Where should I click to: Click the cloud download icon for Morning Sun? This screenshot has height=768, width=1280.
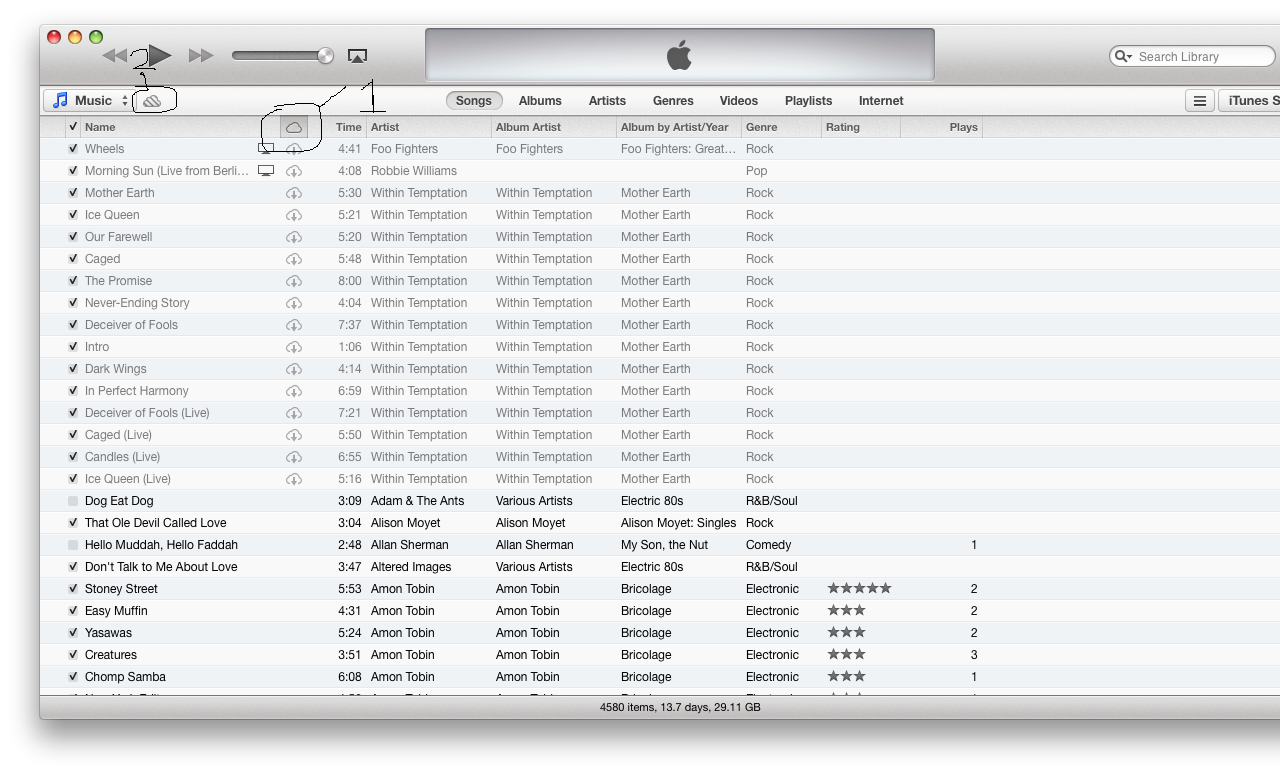(x=294, y=171)
